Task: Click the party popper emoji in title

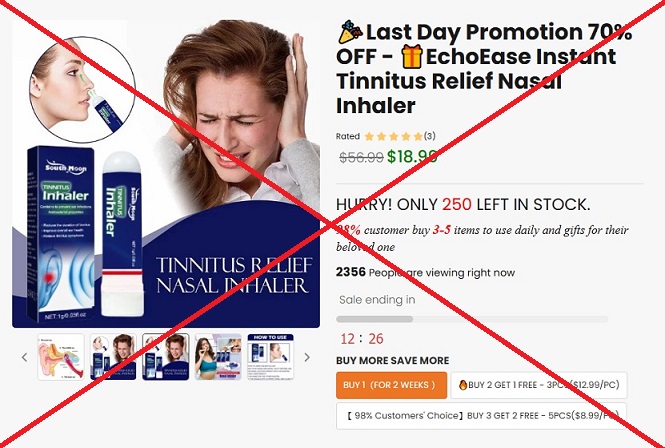Action: 350,32
